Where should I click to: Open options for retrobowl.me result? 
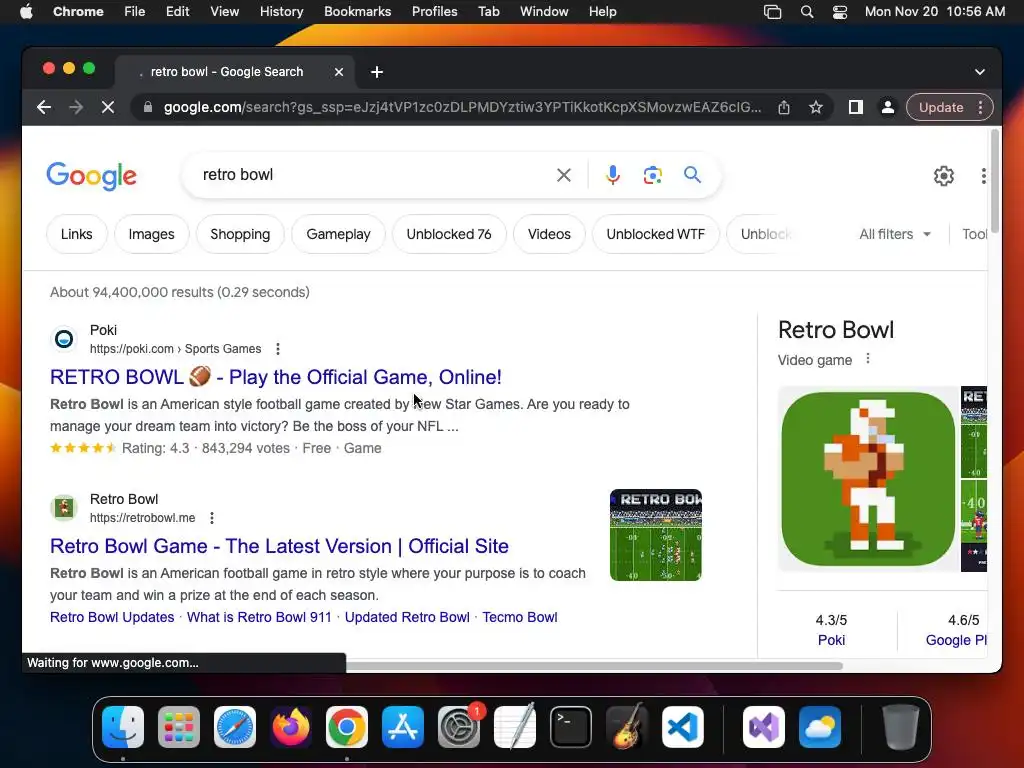(212, 518)
